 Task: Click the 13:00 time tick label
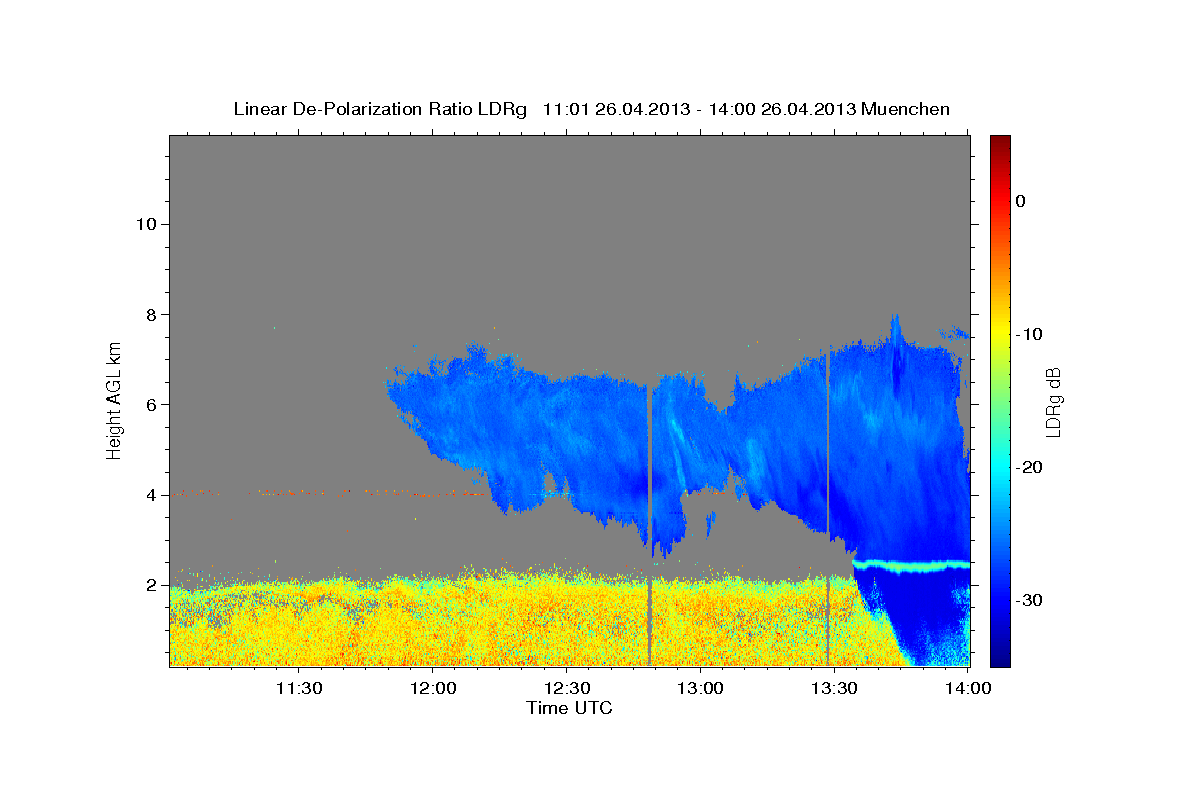(701, 688)
